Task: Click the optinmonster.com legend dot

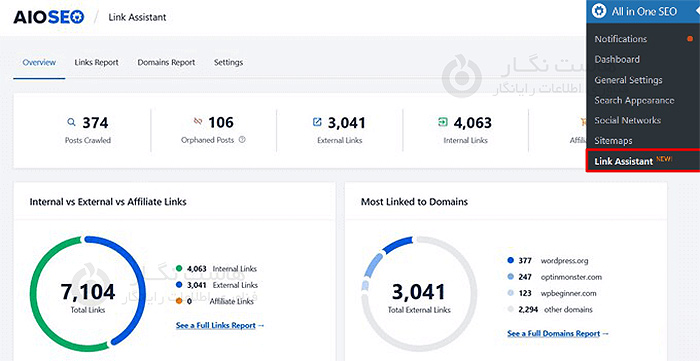Action: click(511, 277)
